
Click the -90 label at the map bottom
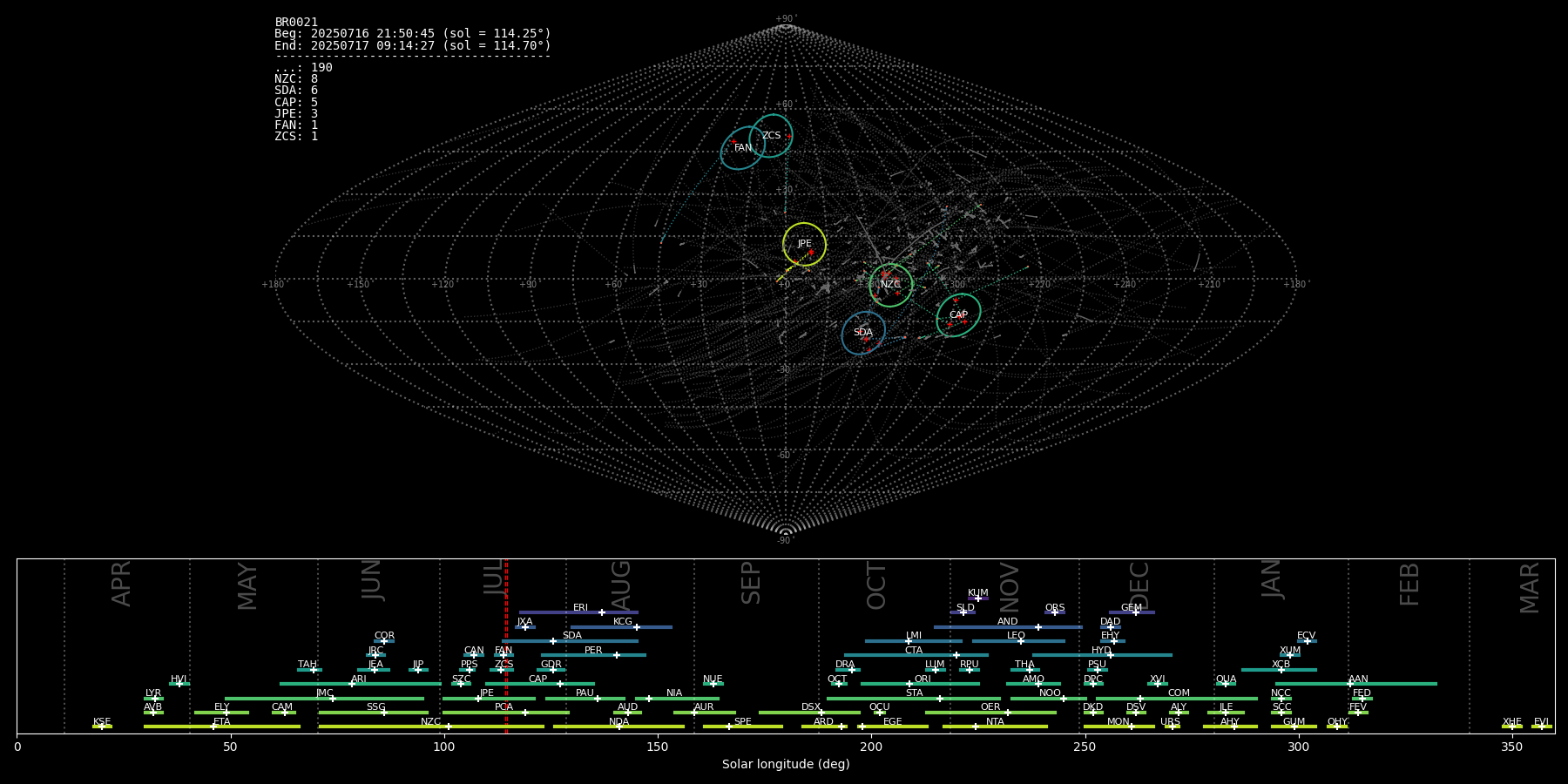tap(786, 541)
